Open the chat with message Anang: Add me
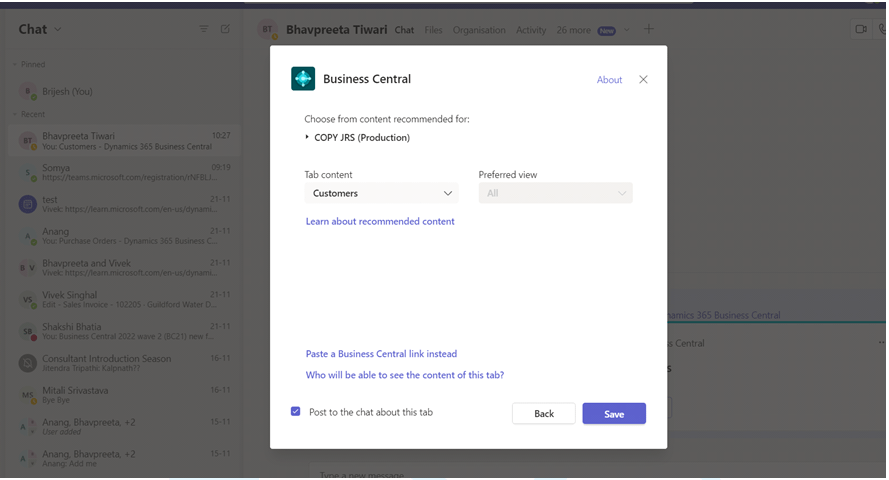The width and height of the screenshot is (889, 480). tap(125, 458)
